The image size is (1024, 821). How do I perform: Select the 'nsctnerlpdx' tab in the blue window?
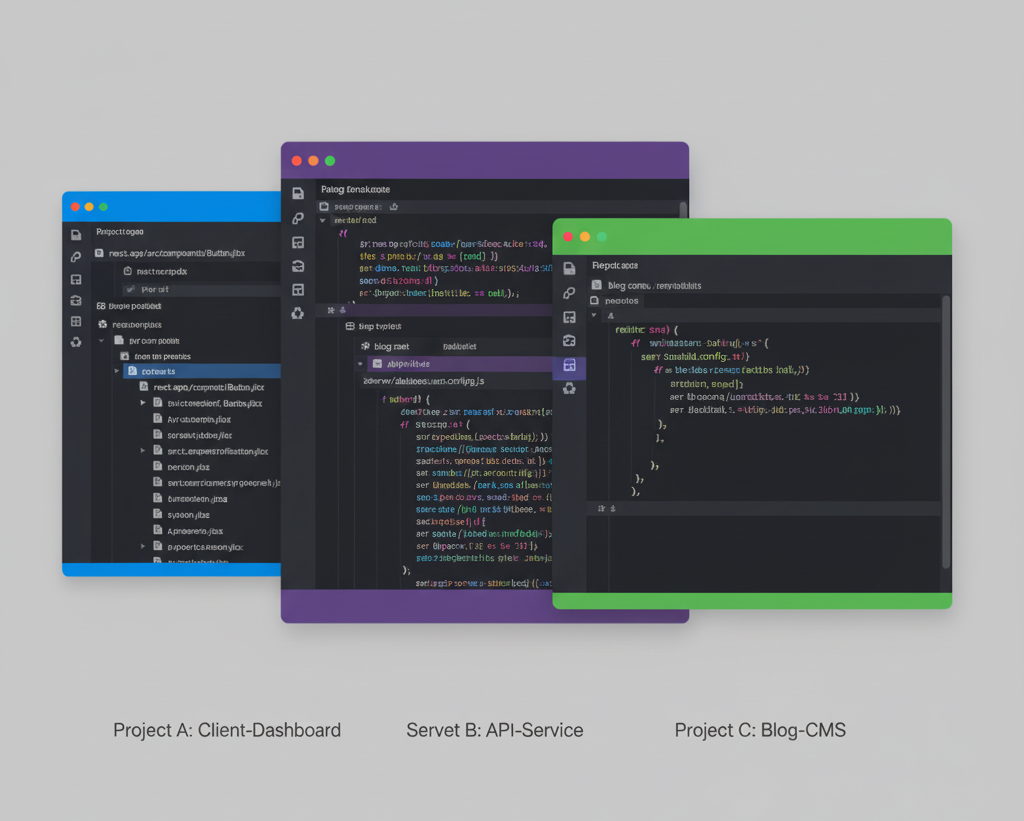coord(155,271)
